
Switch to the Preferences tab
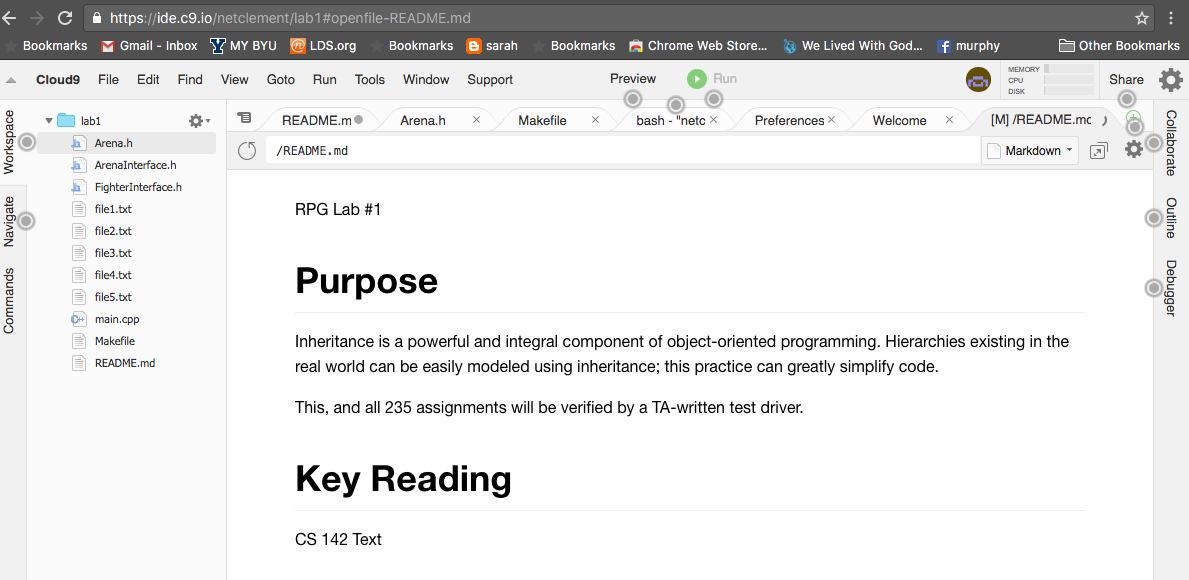tap(789, 120)
